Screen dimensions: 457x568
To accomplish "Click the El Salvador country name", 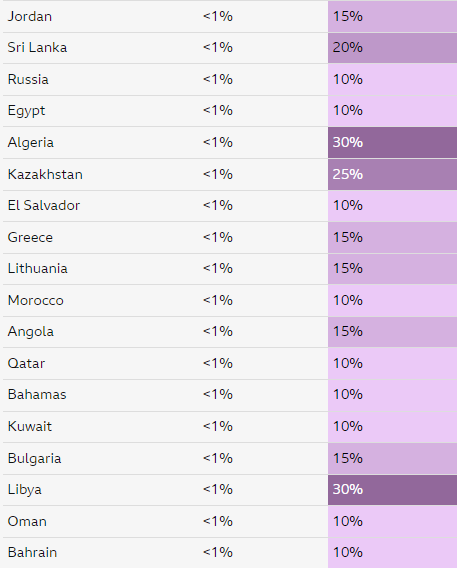I will coord(44,205).
